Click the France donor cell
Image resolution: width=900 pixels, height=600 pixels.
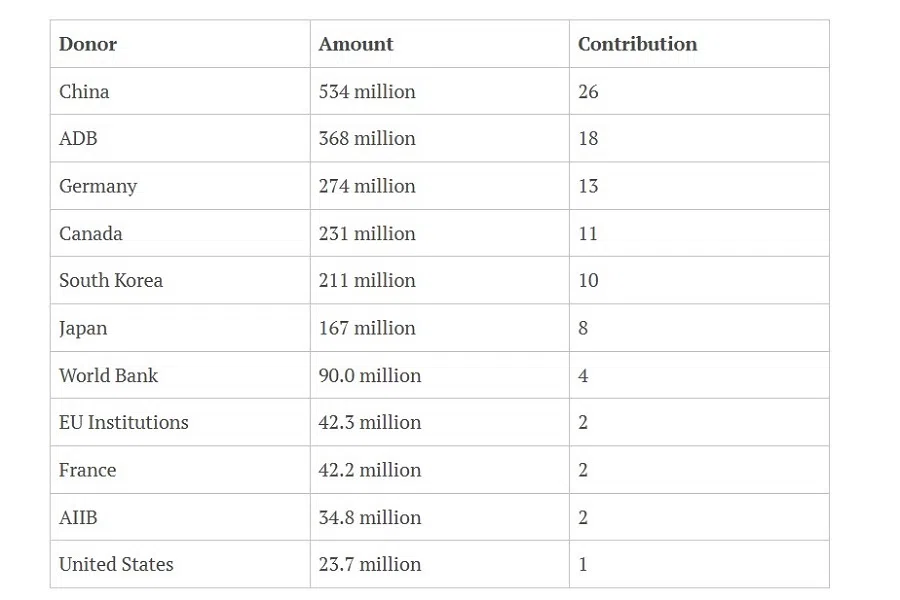point(88,470)
